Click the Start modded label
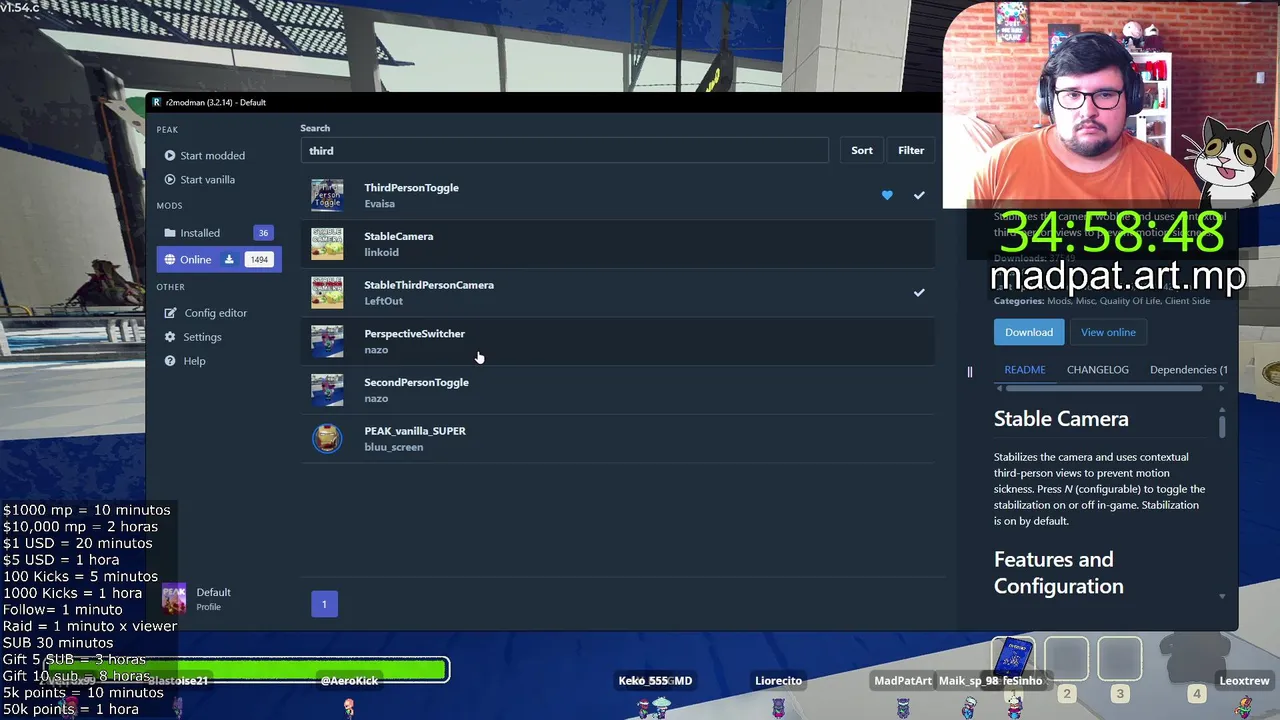Screen dimensions: 1280x720 point(212,156)
